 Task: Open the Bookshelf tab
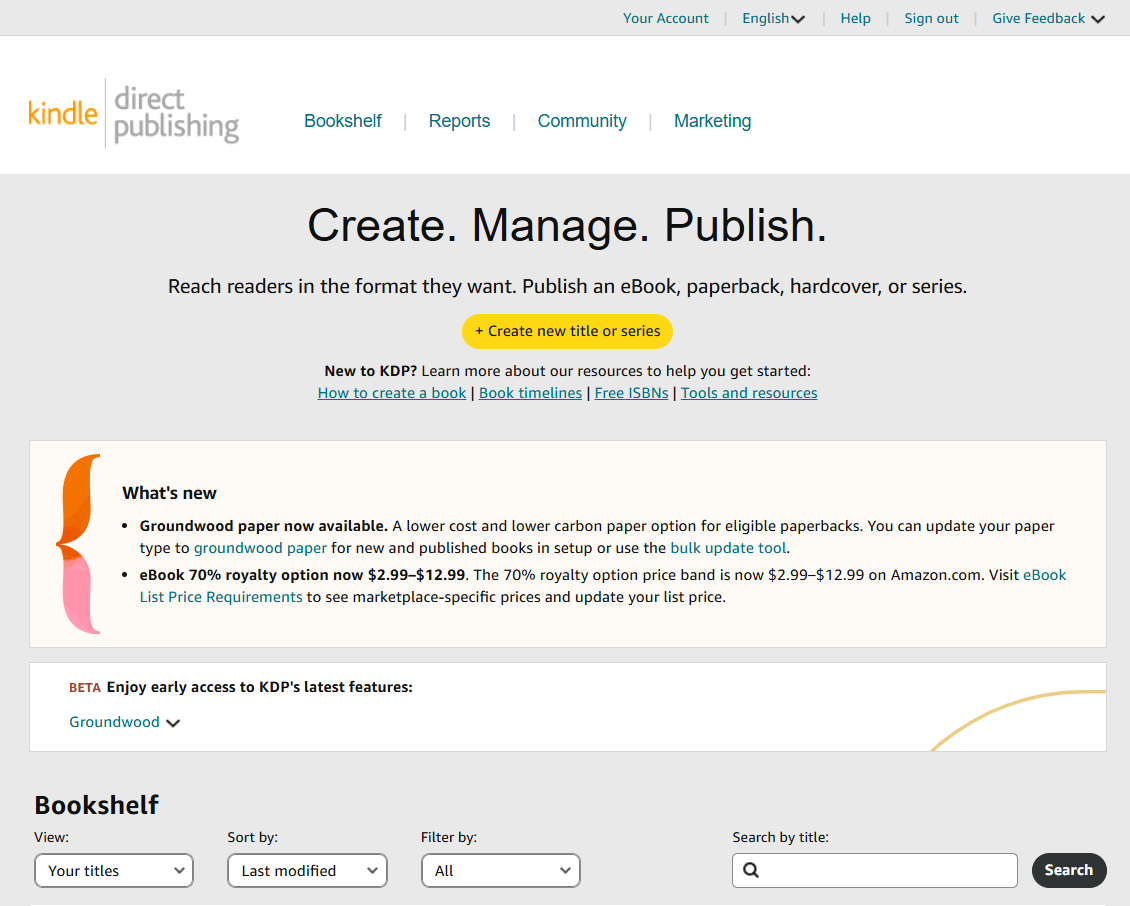(x=342, y=121)
